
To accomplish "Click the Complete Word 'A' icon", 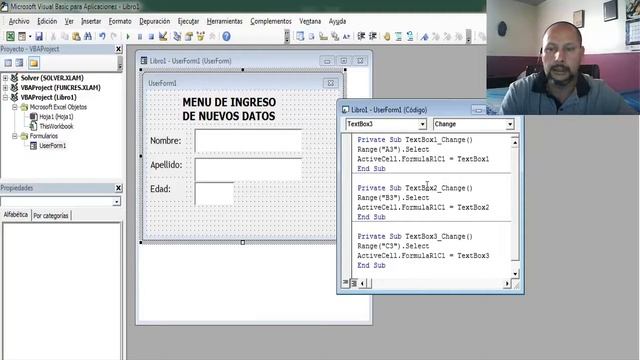I will 347,36.
